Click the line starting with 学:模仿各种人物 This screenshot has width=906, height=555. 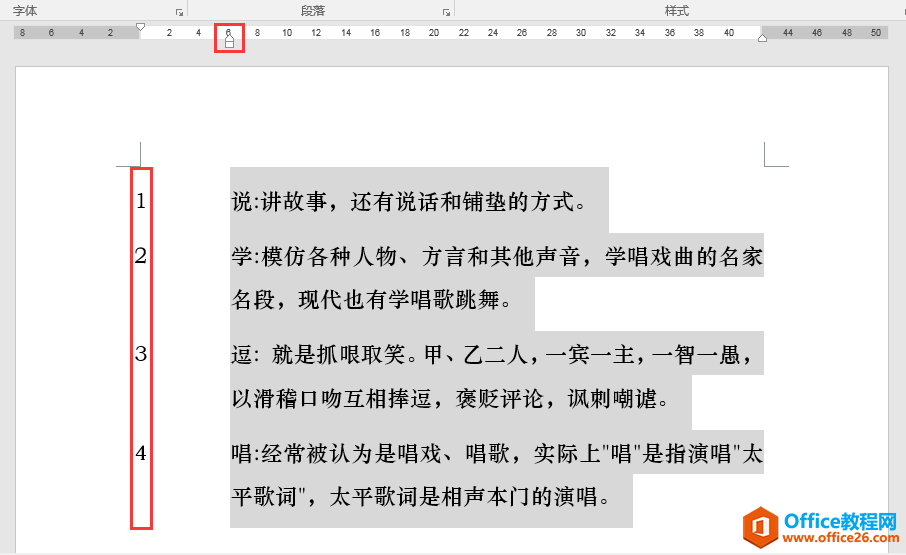click(497, 256)
